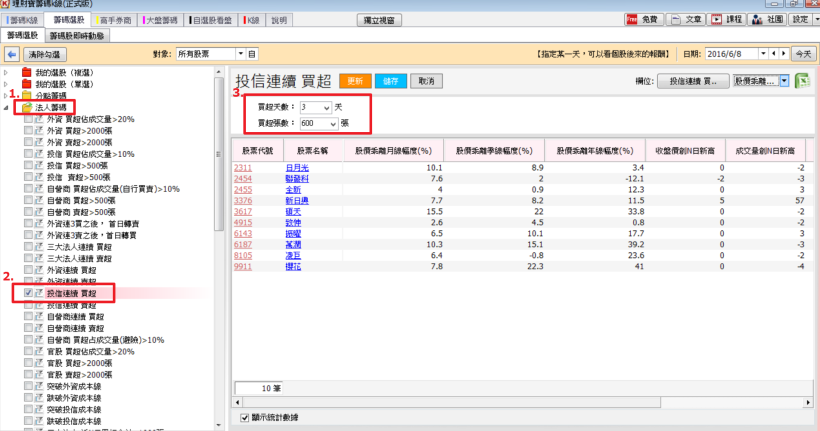Check 跌破外資成本線 checkbox

(28, 398)
